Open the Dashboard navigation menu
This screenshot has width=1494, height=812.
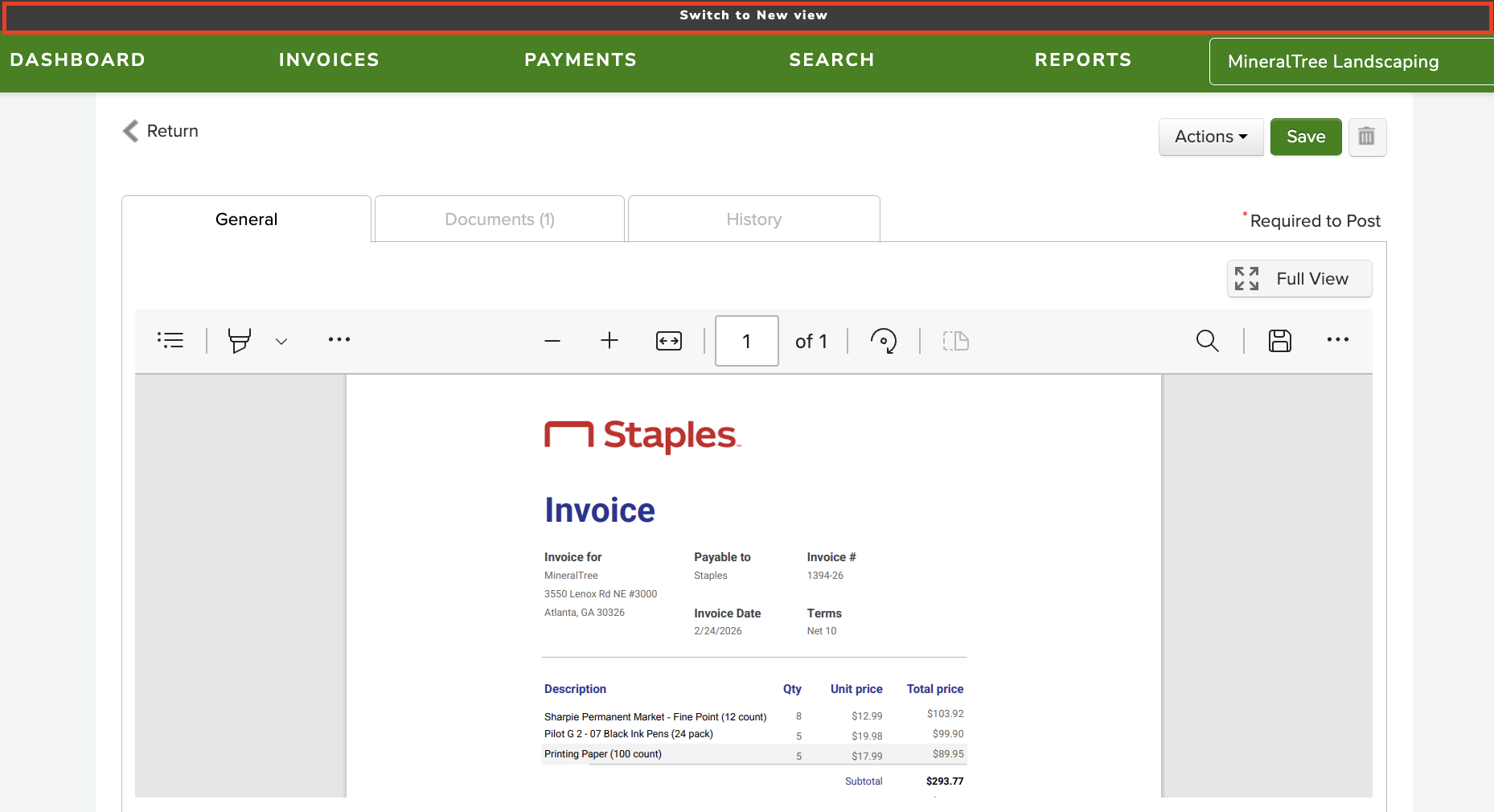[78, 59]
